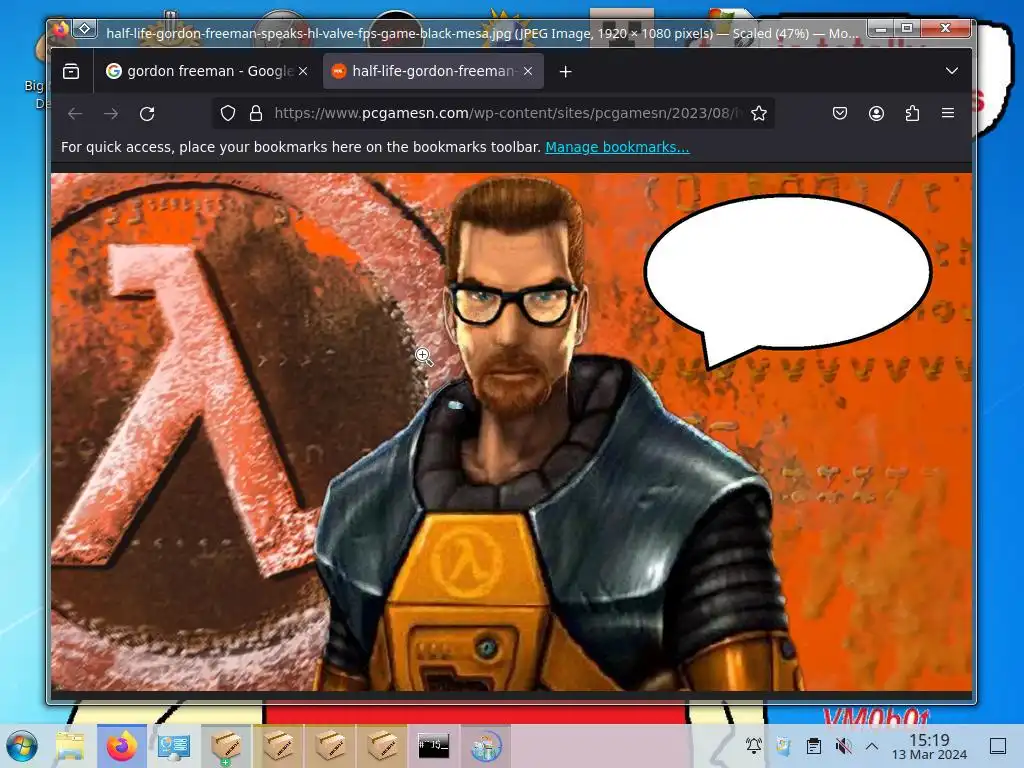Open the Start menu orb
Viewport: 1024px width, 768px height.
click(22, 746)
